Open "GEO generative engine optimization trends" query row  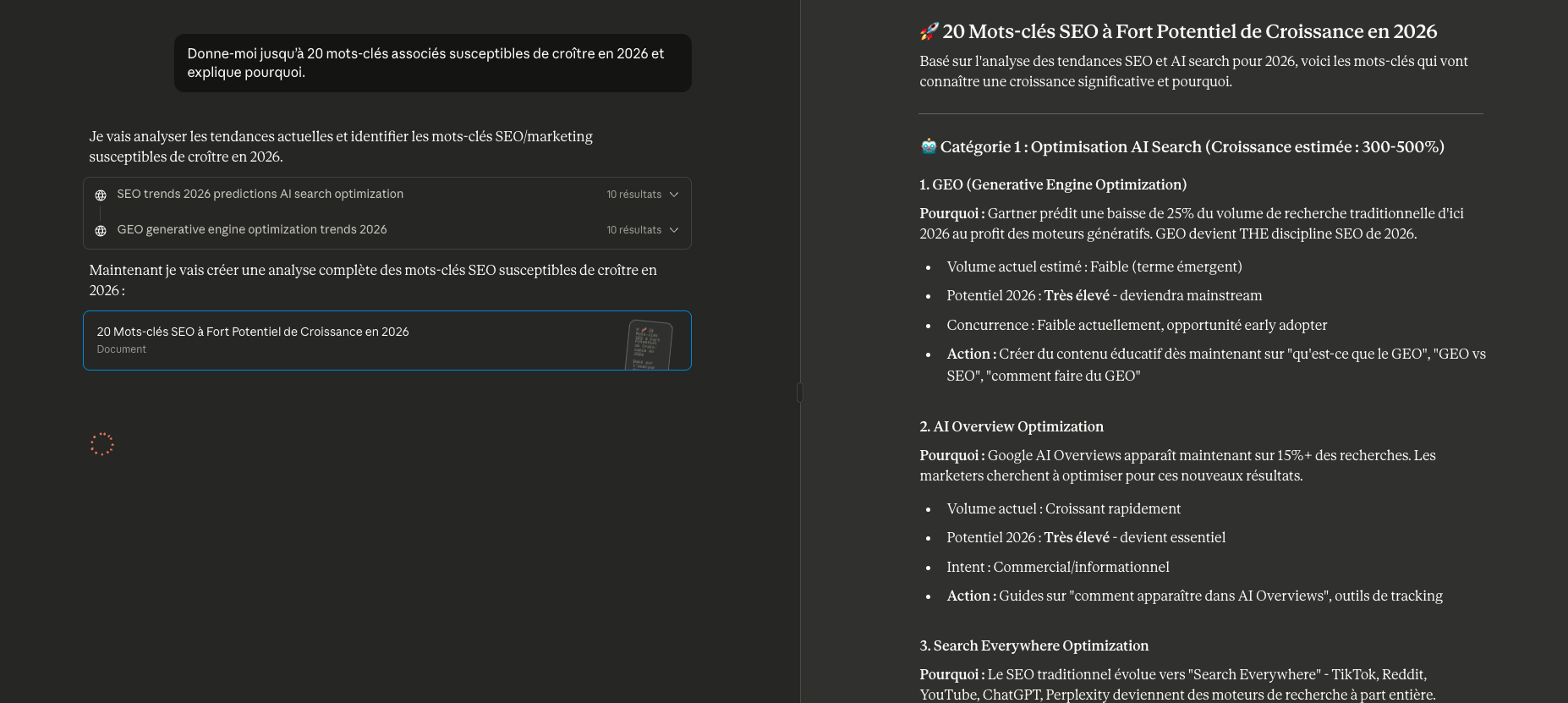click(x=252, y=230)
